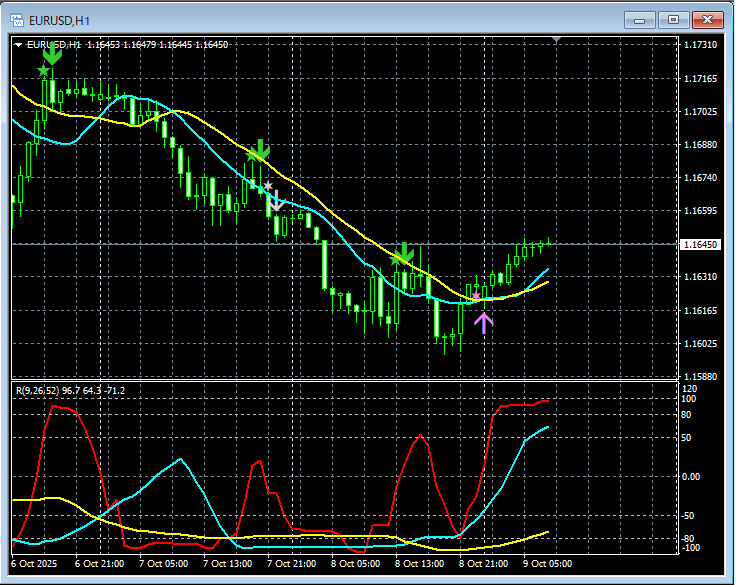Minimize the EURUSD,H1 chart window
736x585 pixels.
(x=641, y=19)
